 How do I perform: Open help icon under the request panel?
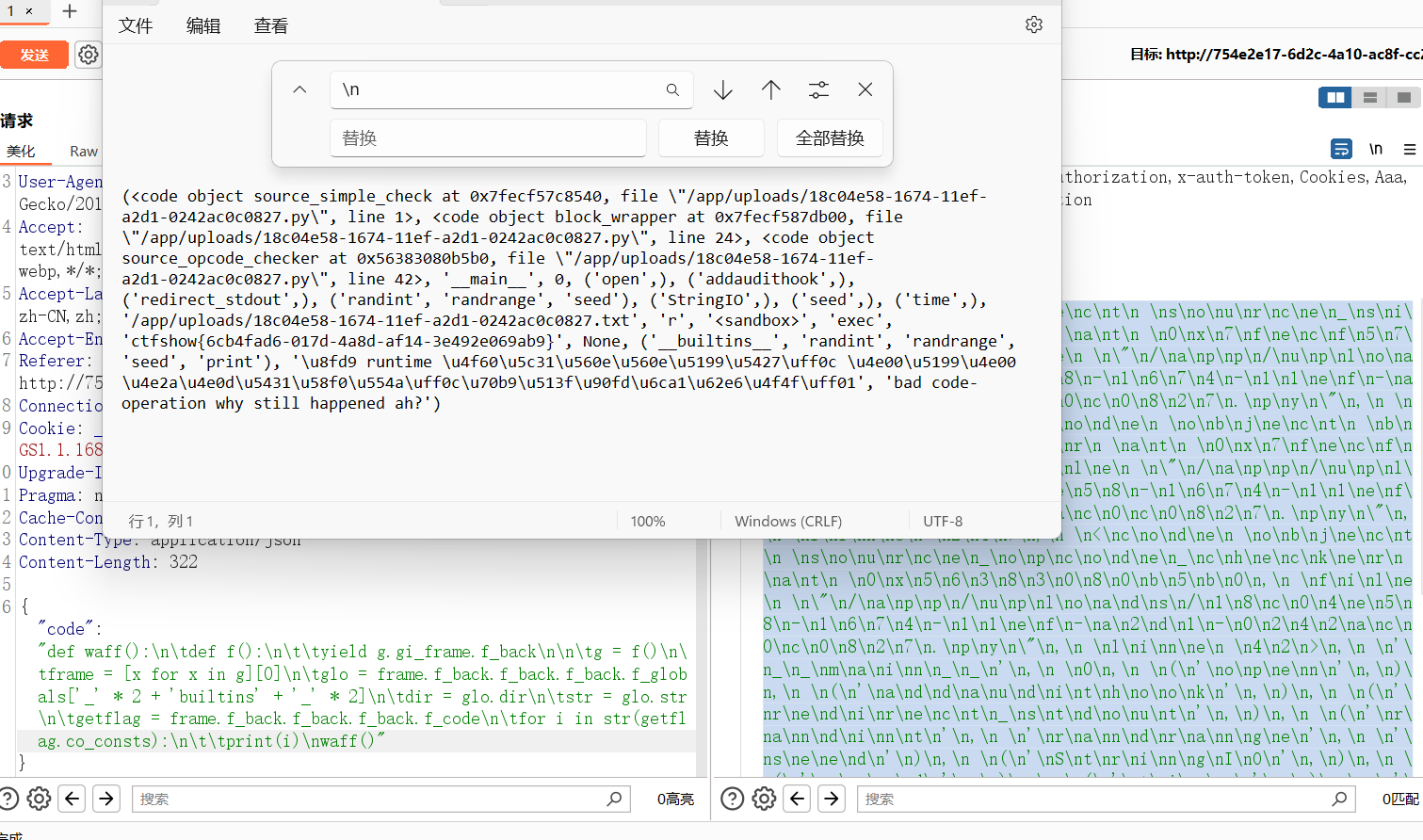pyautogui.click(x=8, y=799)
